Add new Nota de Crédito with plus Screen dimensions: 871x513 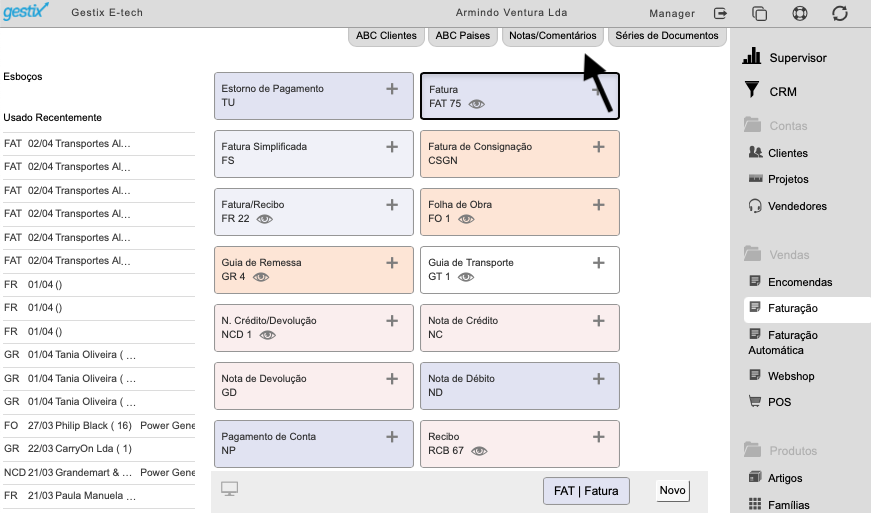[x=599, y=321]
